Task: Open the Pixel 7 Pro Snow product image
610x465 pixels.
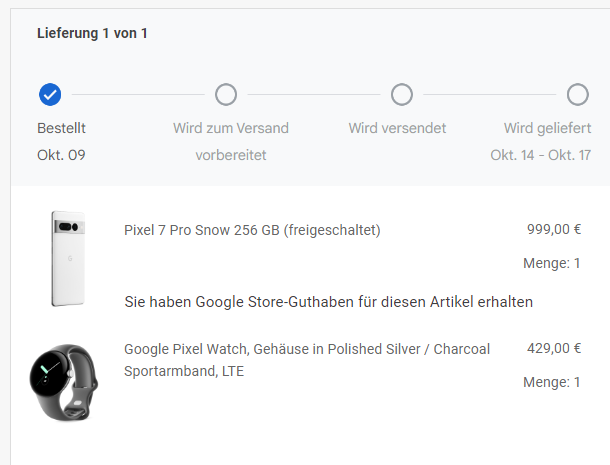Action: click(x=68, y=258)
